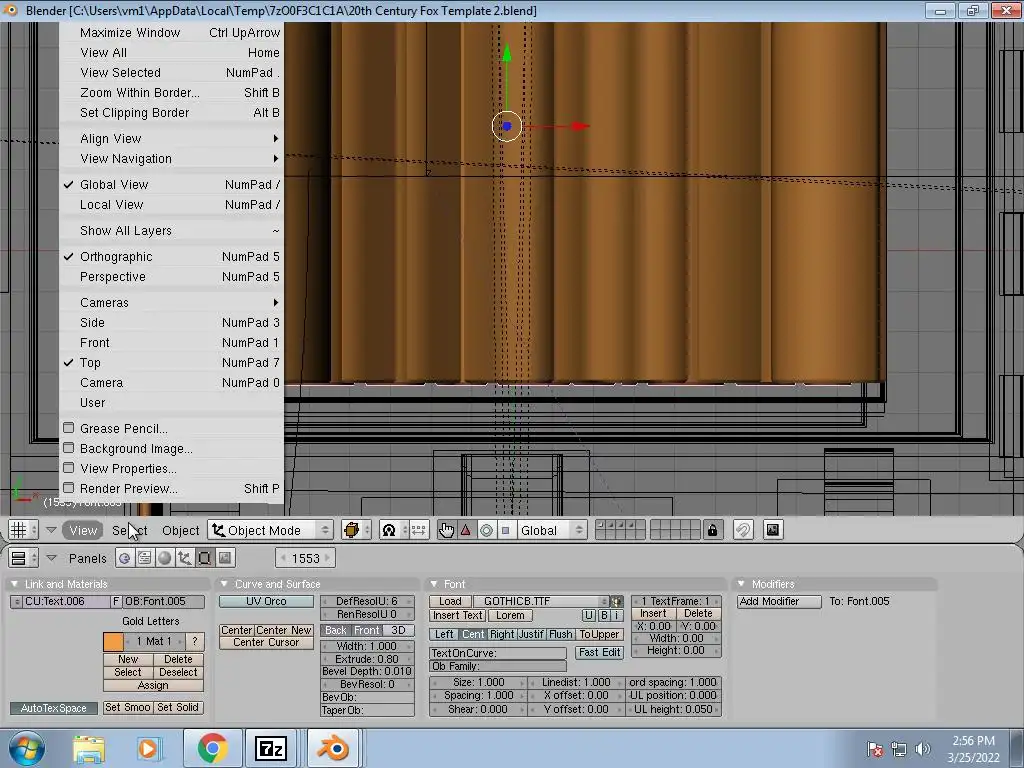Image resolution: width=1024 pixels, height=768 pixels.
Task: Click the Insert Text button
Action: click(x=458, y=615)
